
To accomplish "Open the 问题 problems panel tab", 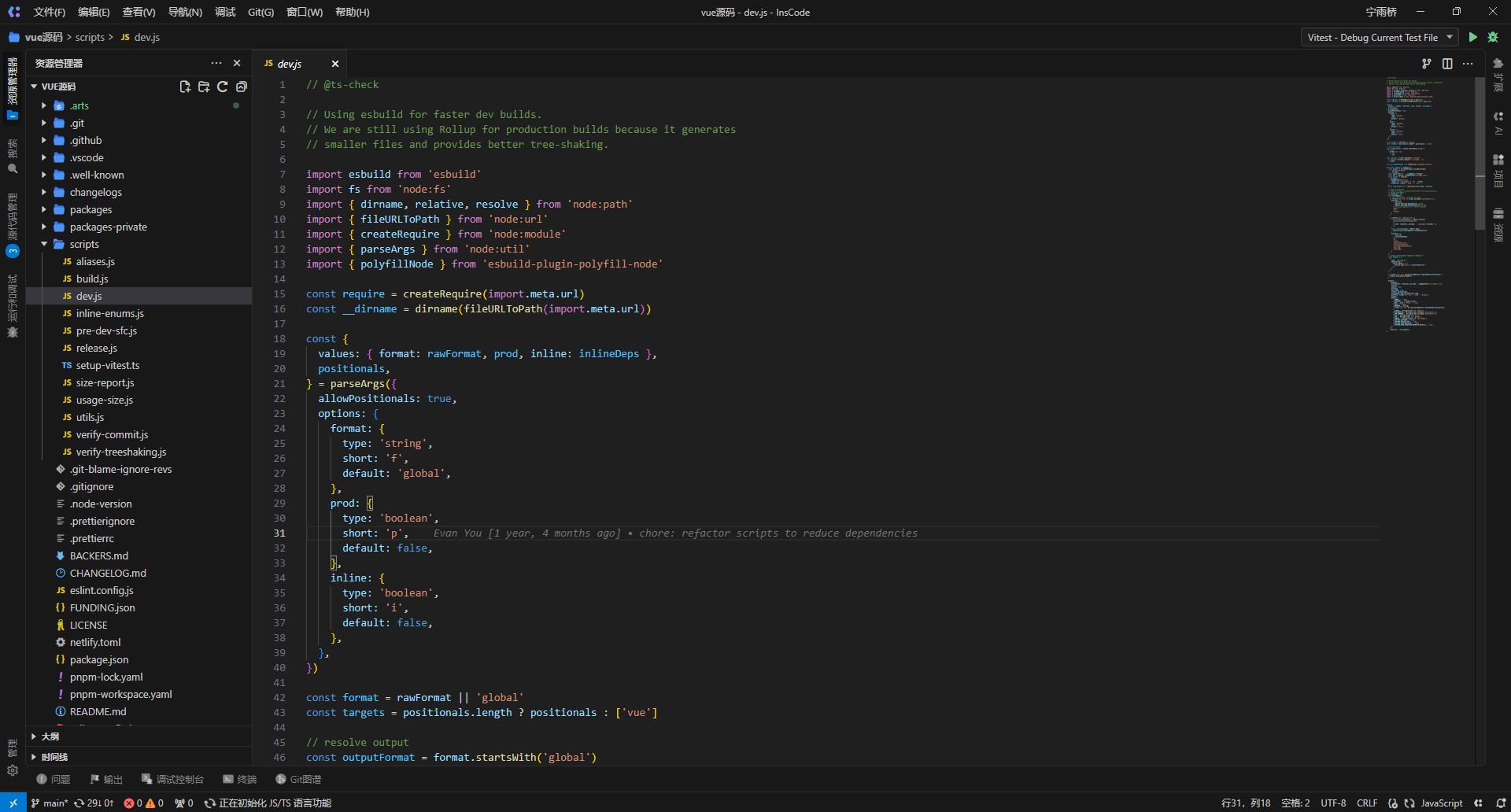I will [54, 779].
